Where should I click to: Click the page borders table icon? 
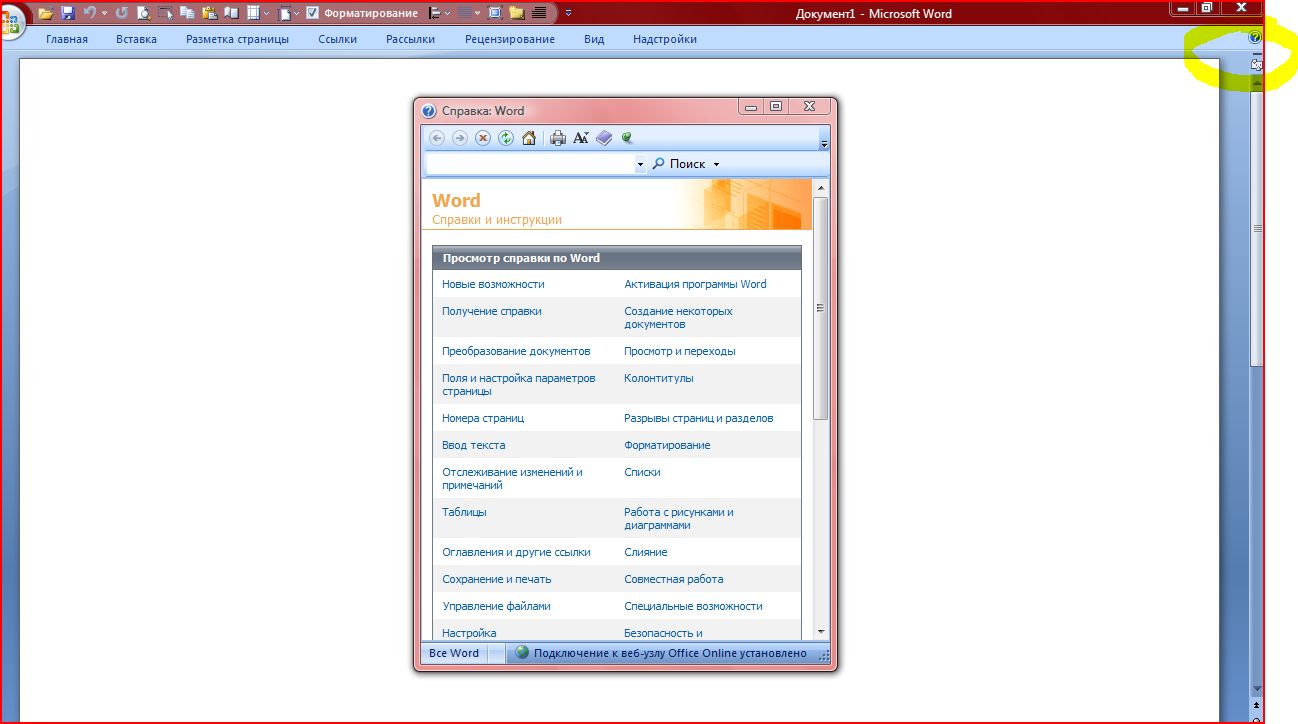pos(253,14)
